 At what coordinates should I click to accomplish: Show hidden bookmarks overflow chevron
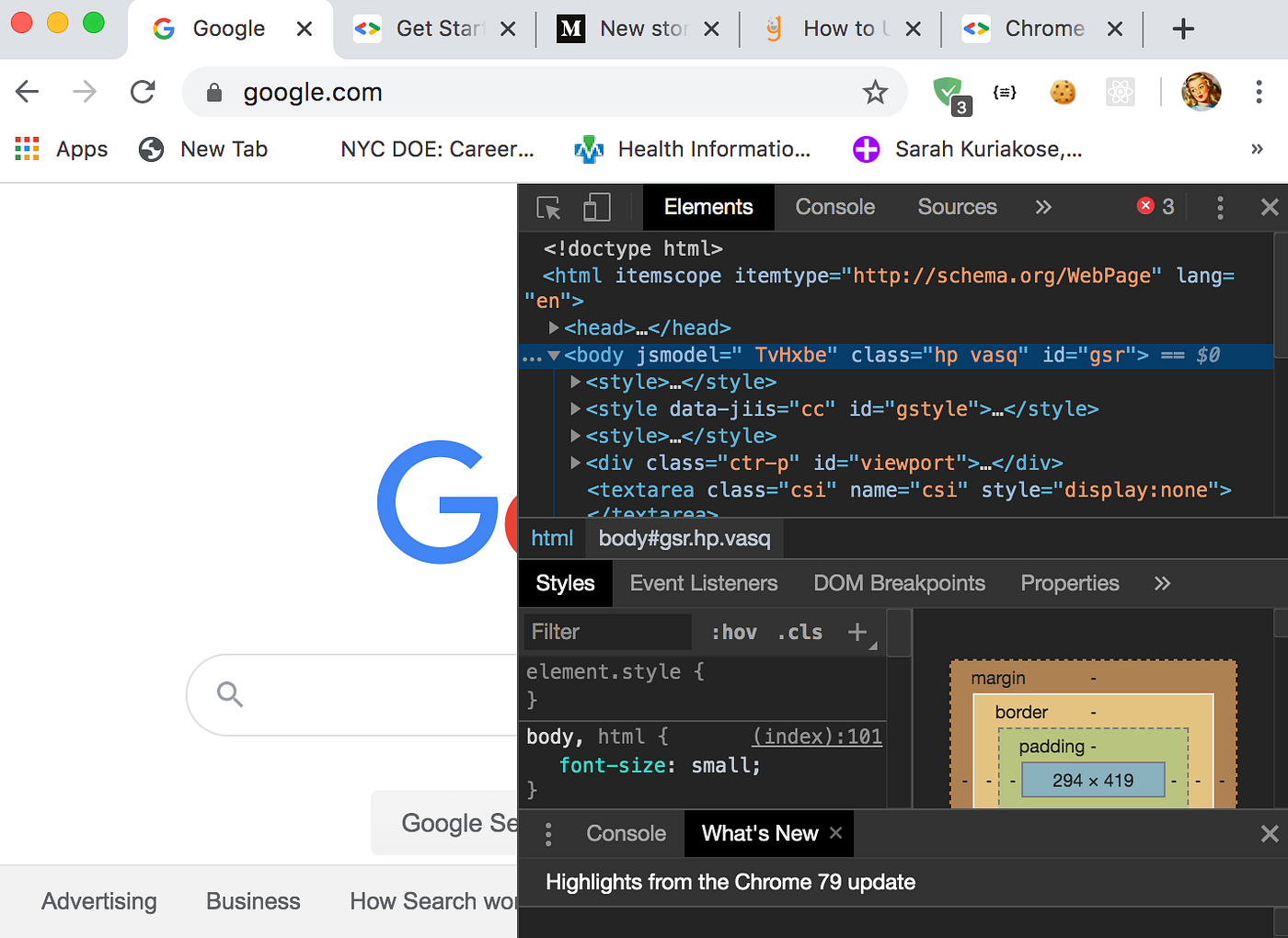[1257, 149]
